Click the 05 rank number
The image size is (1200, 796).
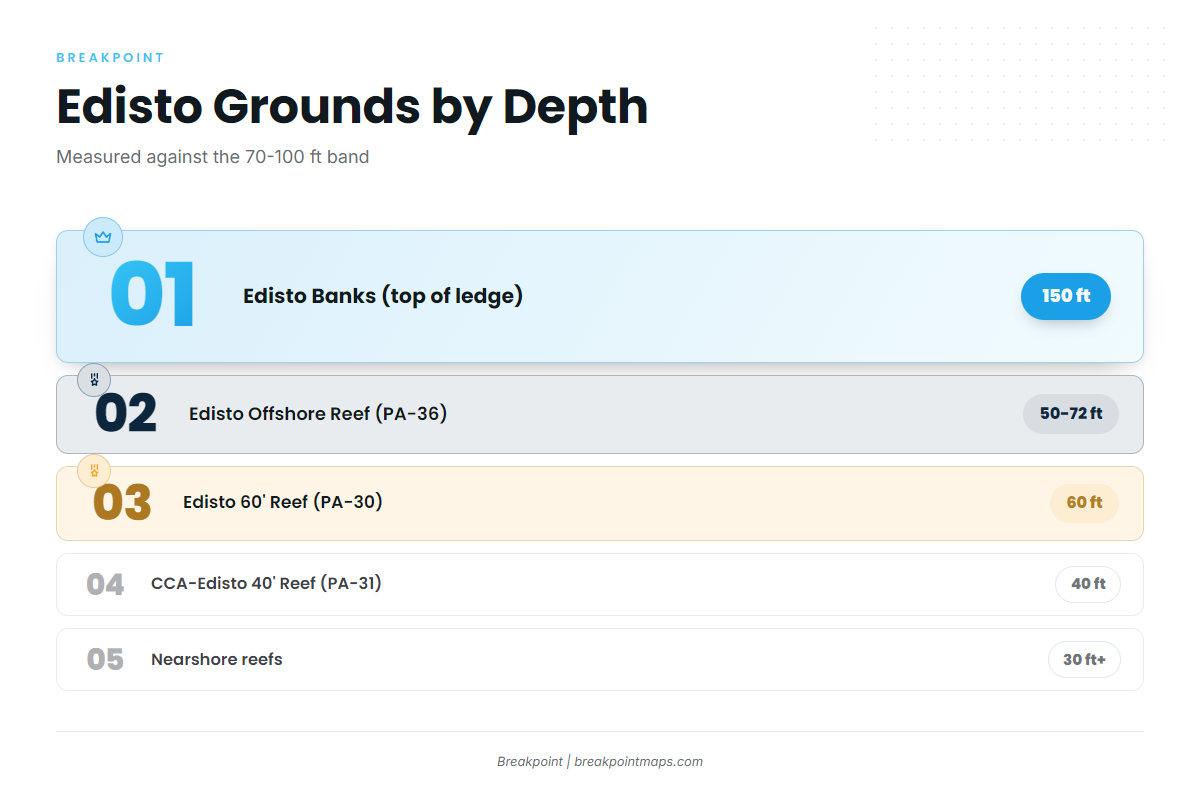pyautogui.click(x=105, y=660)
